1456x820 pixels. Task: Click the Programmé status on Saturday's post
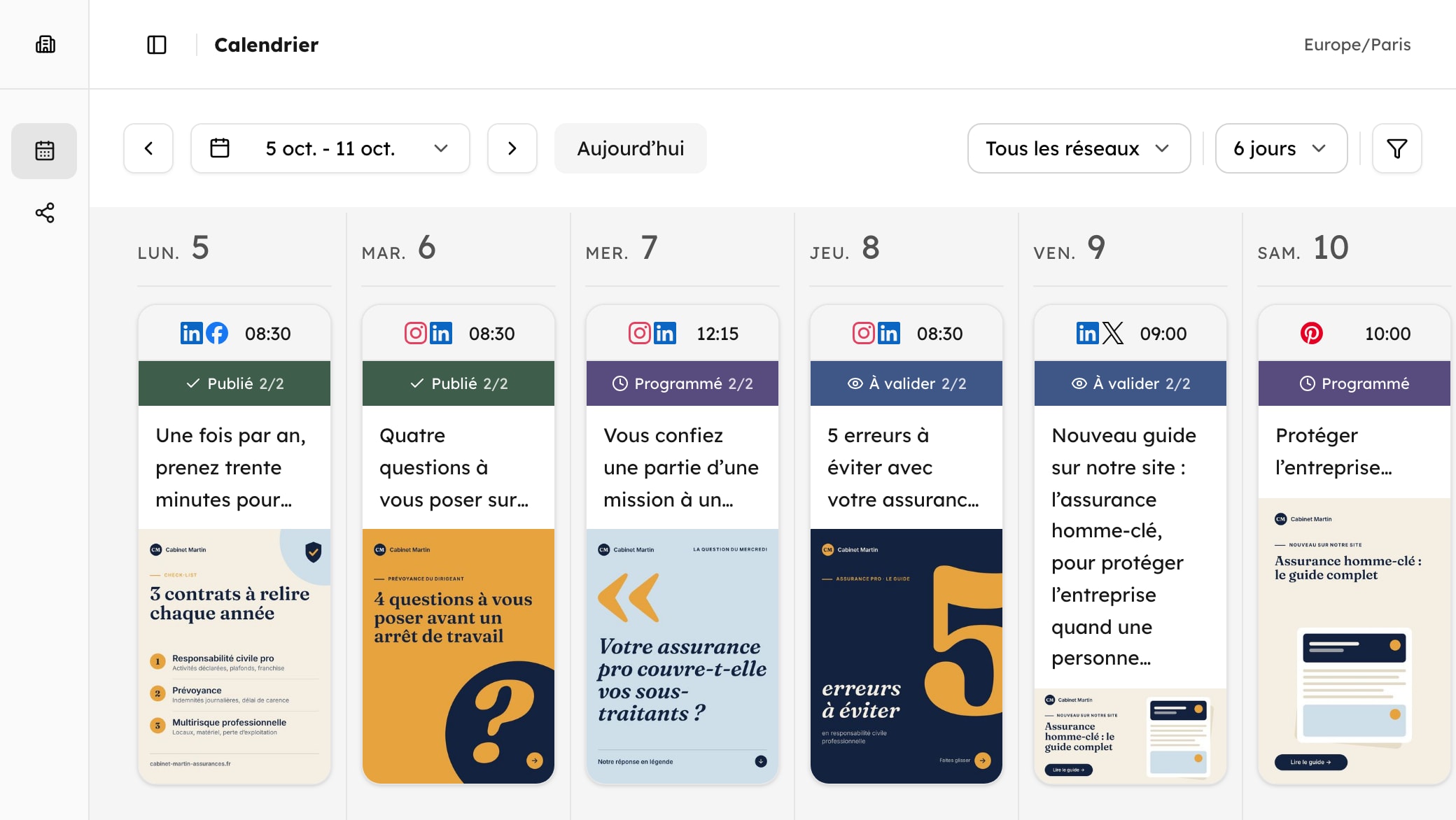(x=1354, y=383)
